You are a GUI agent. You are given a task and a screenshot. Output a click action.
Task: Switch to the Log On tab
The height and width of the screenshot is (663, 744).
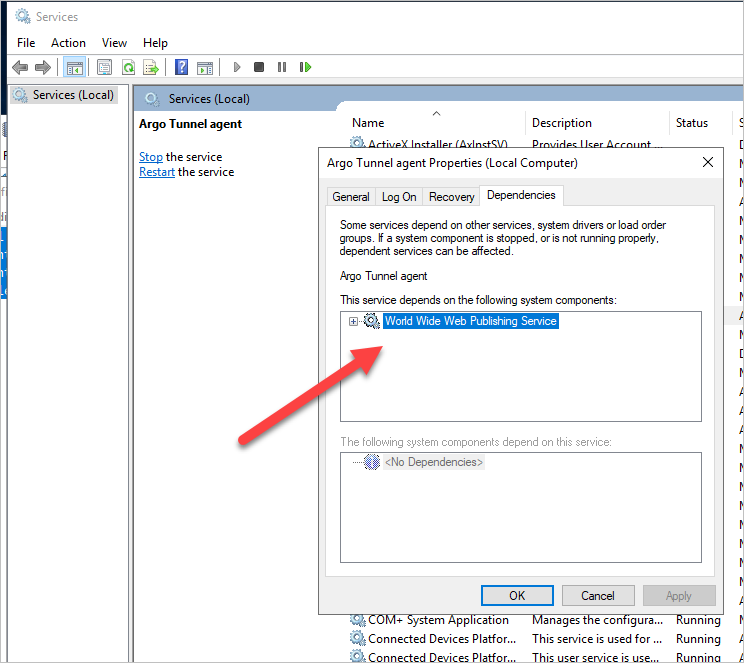coord(399,196)
